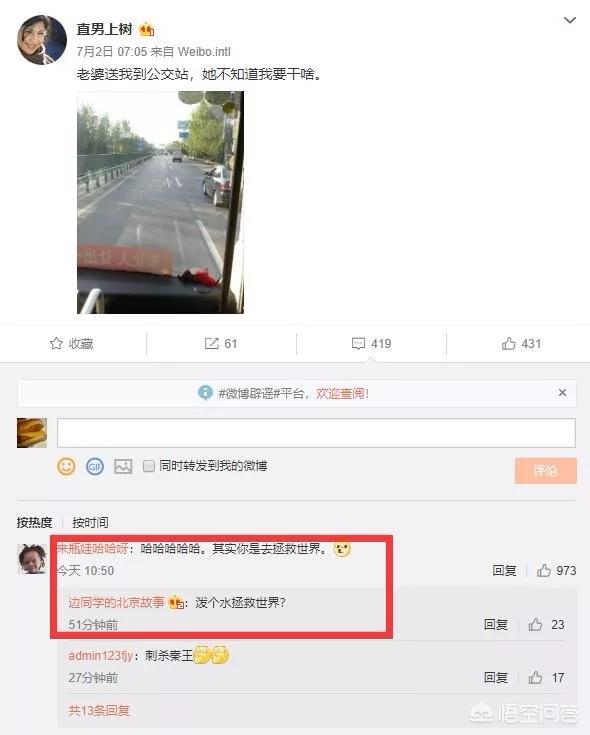Click the repost icon showing 61
The height and width of the screenshot is (735, 590).
pyautogui.click(x=211, y=344)
